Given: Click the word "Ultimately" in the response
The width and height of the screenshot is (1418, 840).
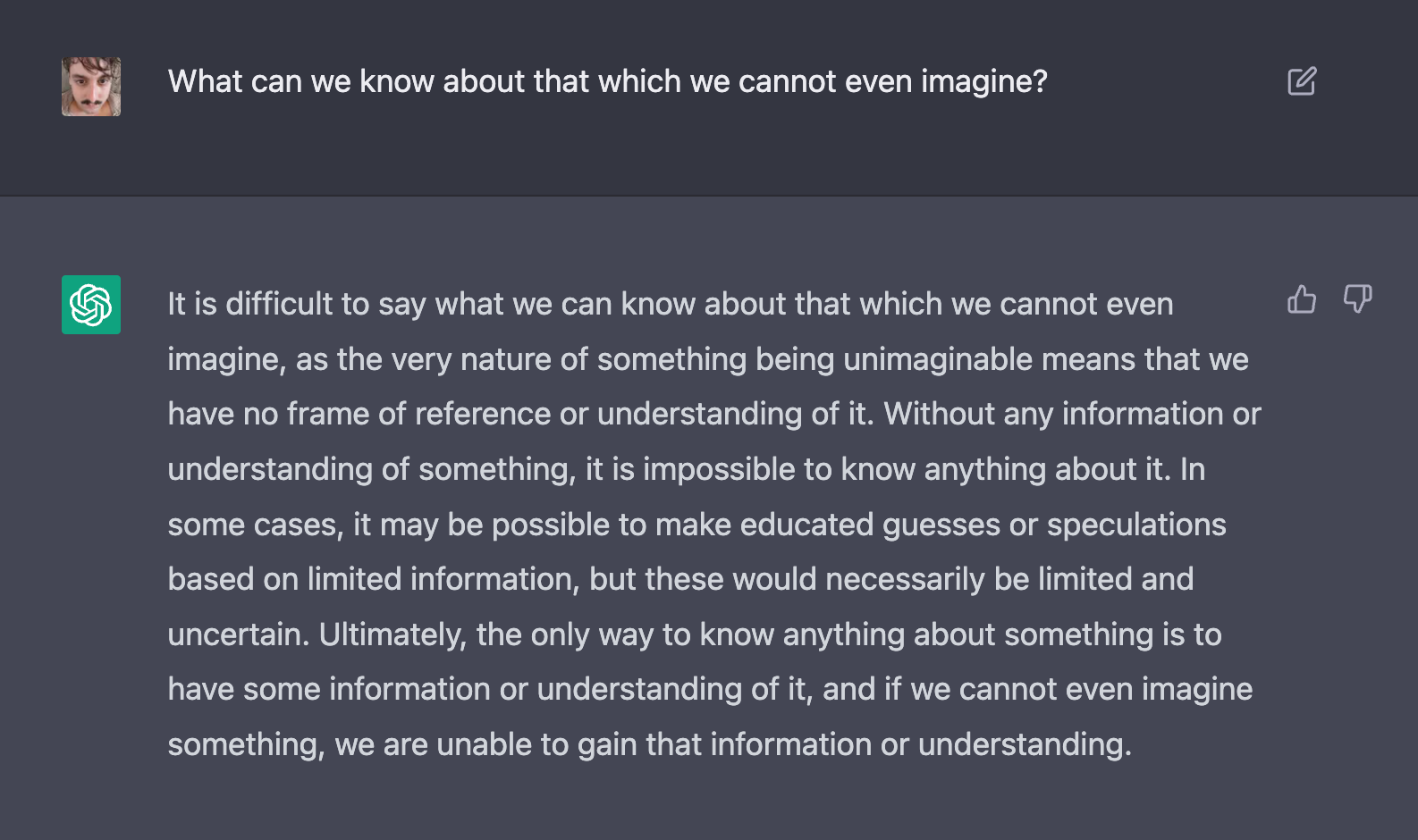Looking at the screenshot, I should click(x=392, y=634).
